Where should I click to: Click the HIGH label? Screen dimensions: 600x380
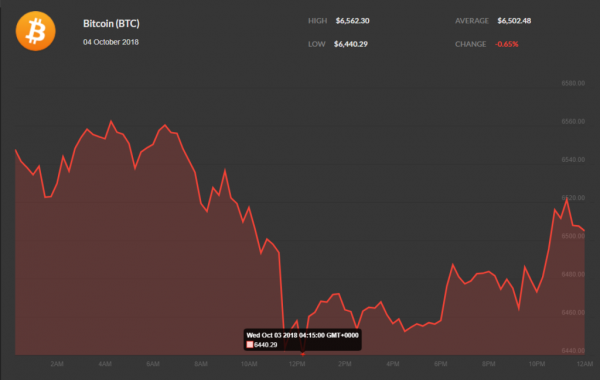point(318,21)
